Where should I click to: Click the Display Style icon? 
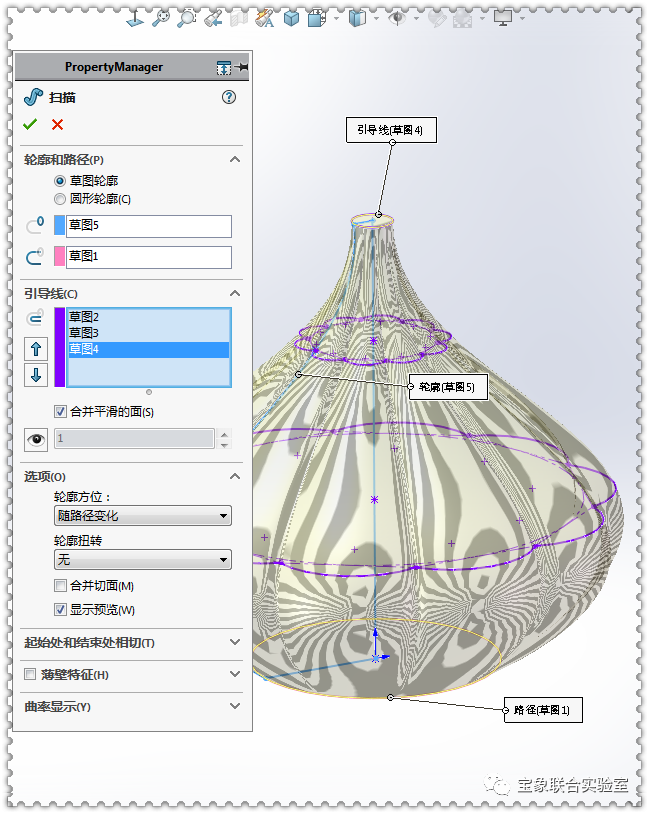[x=317, y=18]
